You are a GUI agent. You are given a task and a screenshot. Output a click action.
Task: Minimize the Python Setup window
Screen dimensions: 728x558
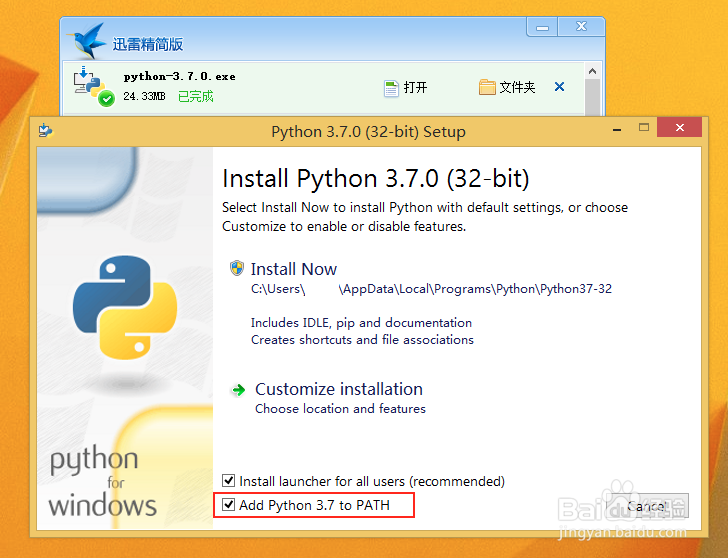tap(617, 129)
